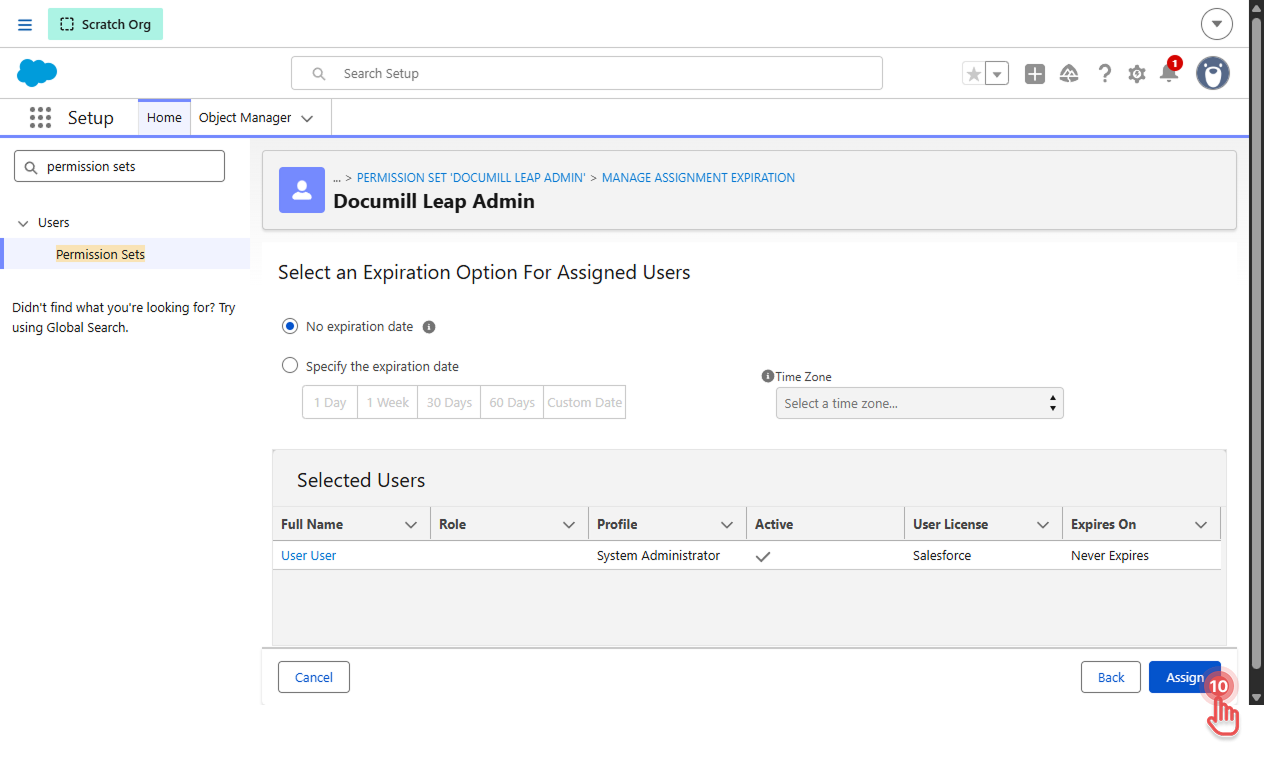Screen dimensions: 1264x778
Task: Click the info icon beside Time Zone
Action: (768, 376)
